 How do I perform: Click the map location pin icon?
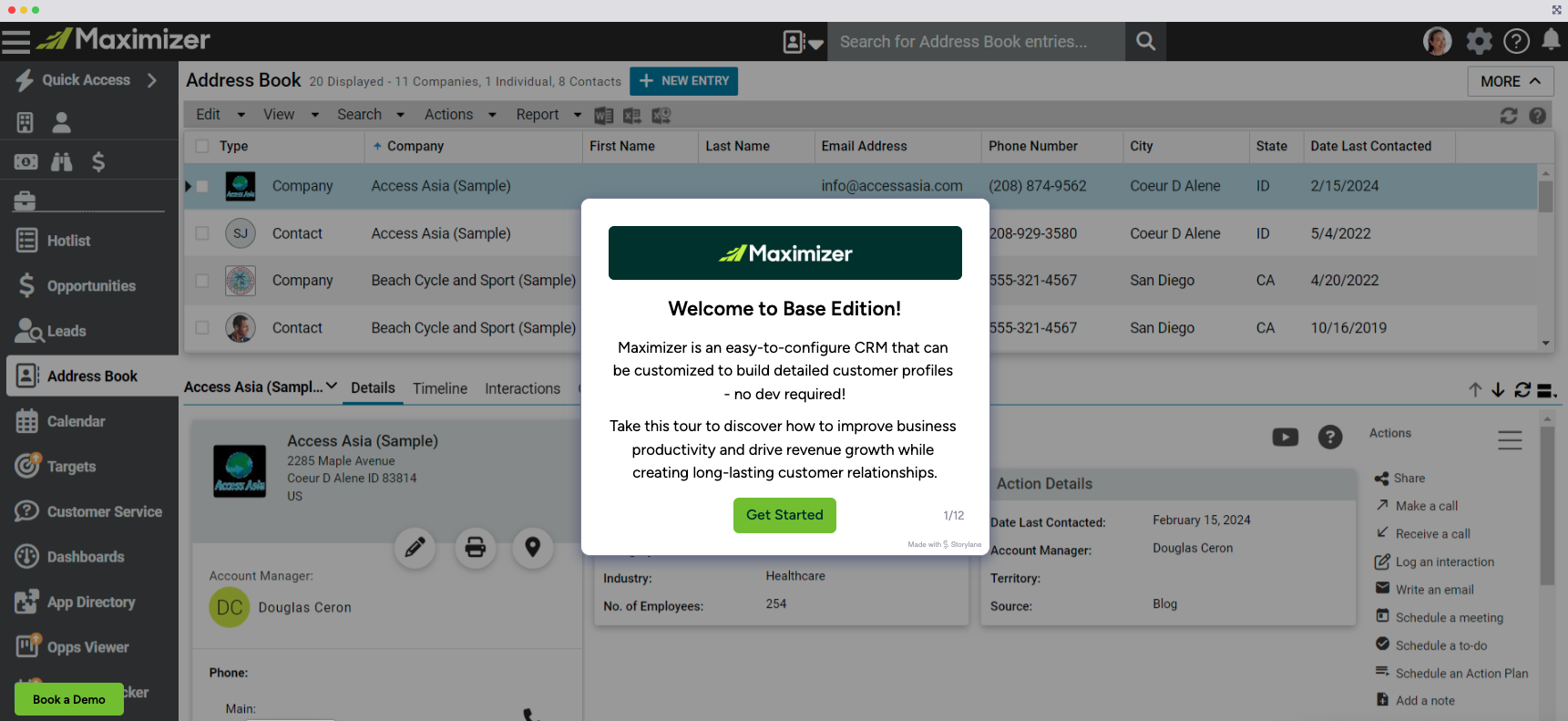click(533, 548)
